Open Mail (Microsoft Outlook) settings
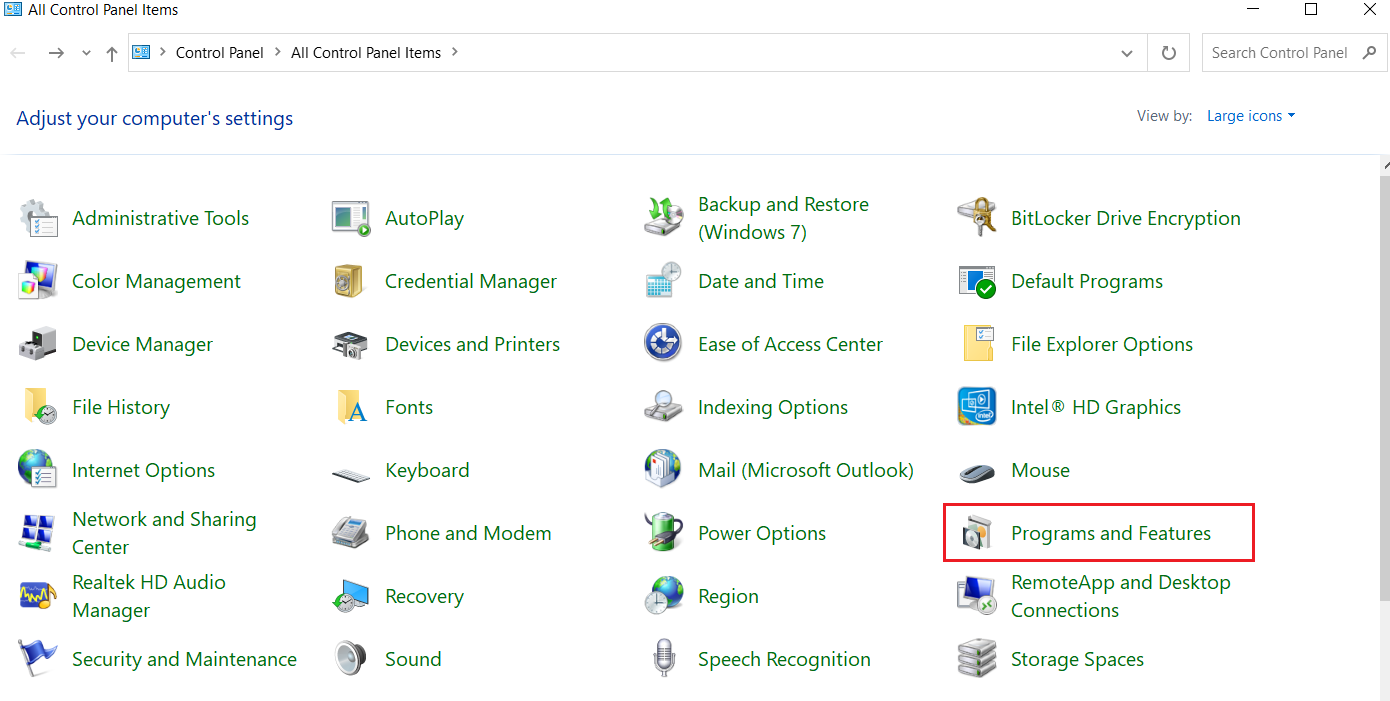 [805, 469]
